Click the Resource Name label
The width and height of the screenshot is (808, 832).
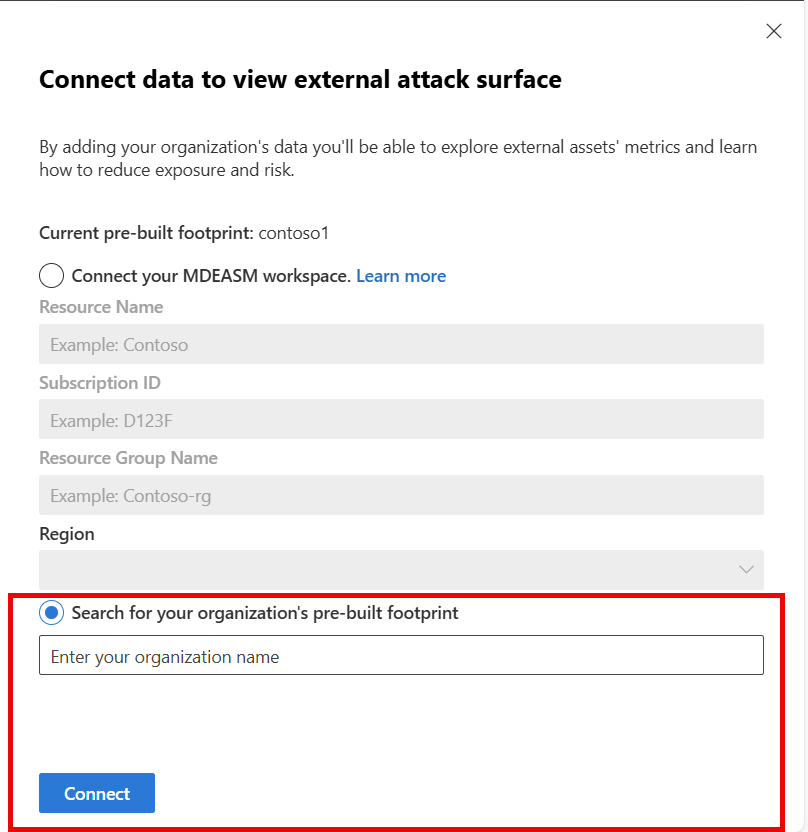coord(101,307)
